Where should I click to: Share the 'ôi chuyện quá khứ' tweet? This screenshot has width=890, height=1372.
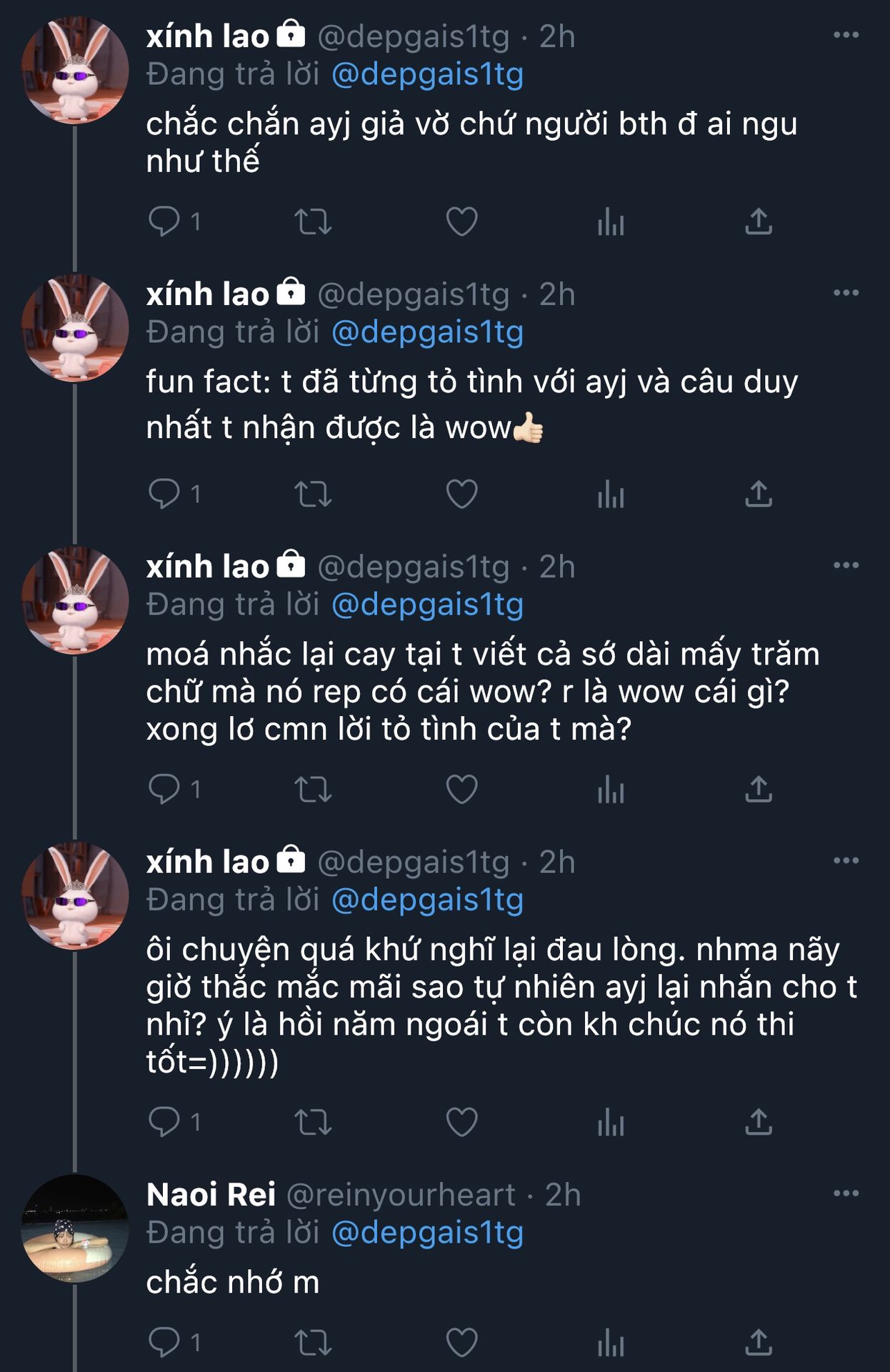coord(759,1122)
